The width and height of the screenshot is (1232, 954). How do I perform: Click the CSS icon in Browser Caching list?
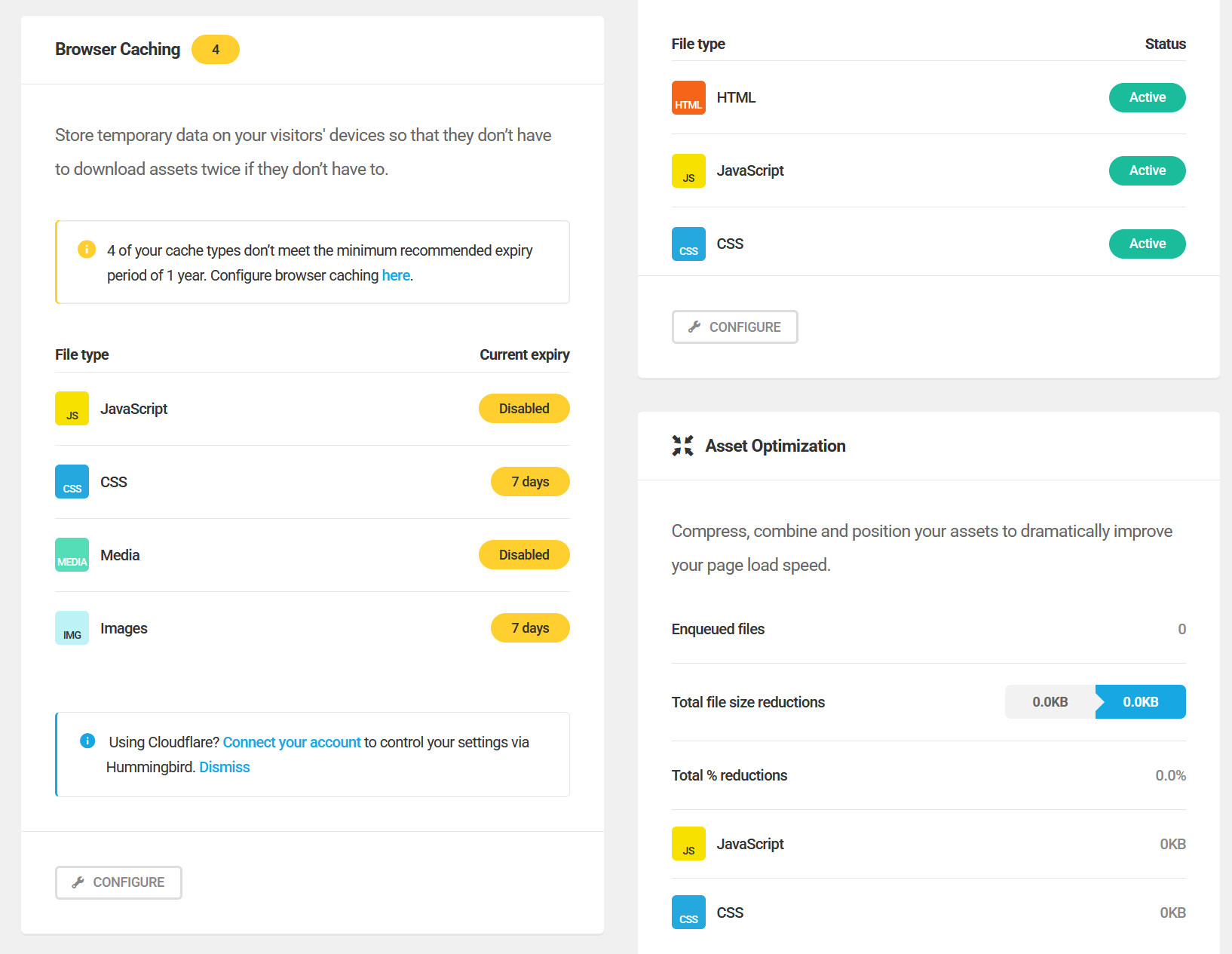(x=72, y=482)
